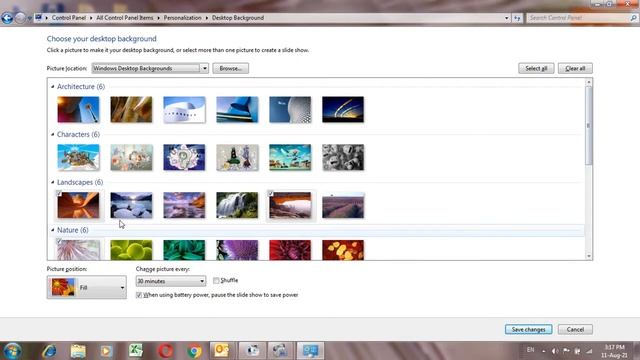Image resolution: width=640 pixels, height=360 pixels.
Task: Open Excel from the taskbar
Action: (136, 351)
